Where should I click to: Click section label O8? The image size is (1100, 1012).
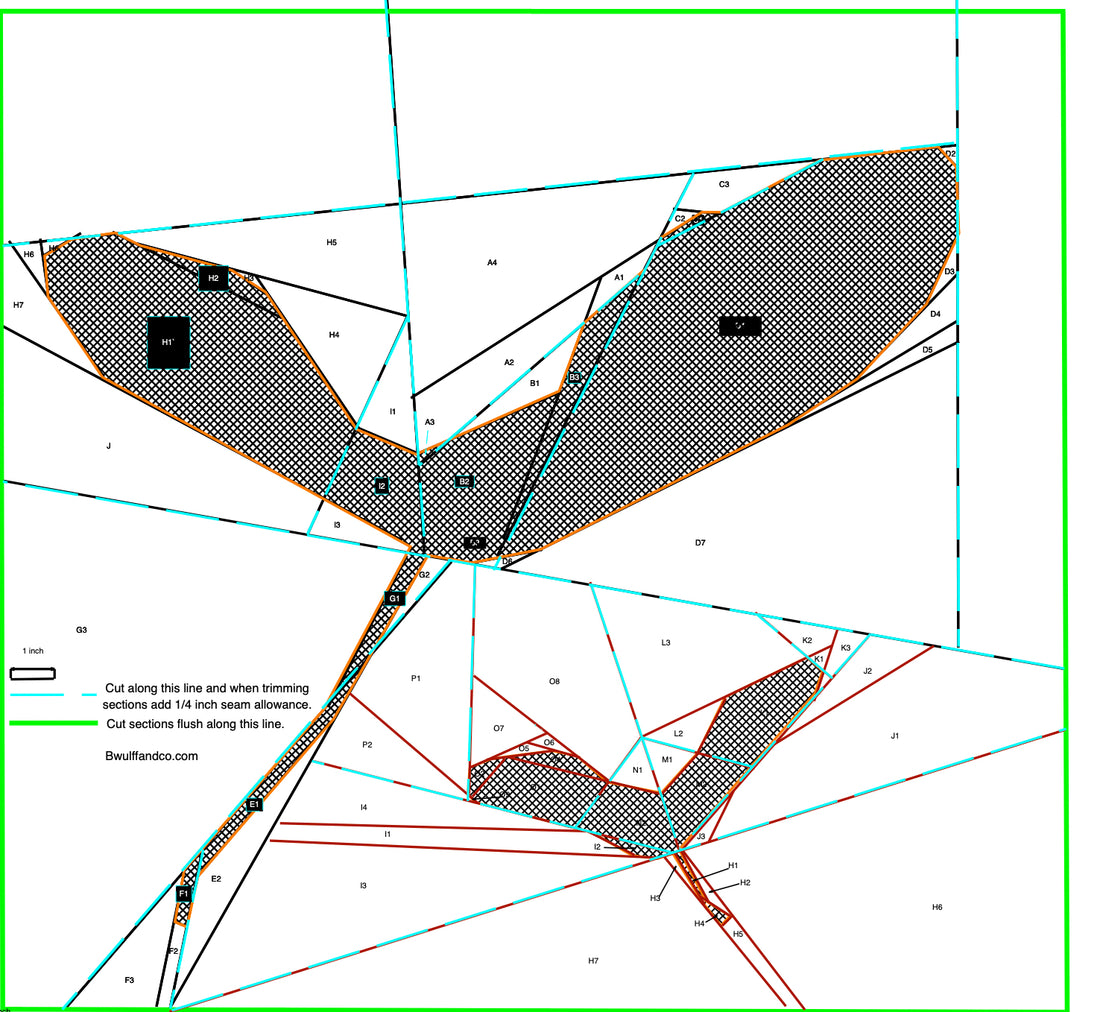(554, 681)
